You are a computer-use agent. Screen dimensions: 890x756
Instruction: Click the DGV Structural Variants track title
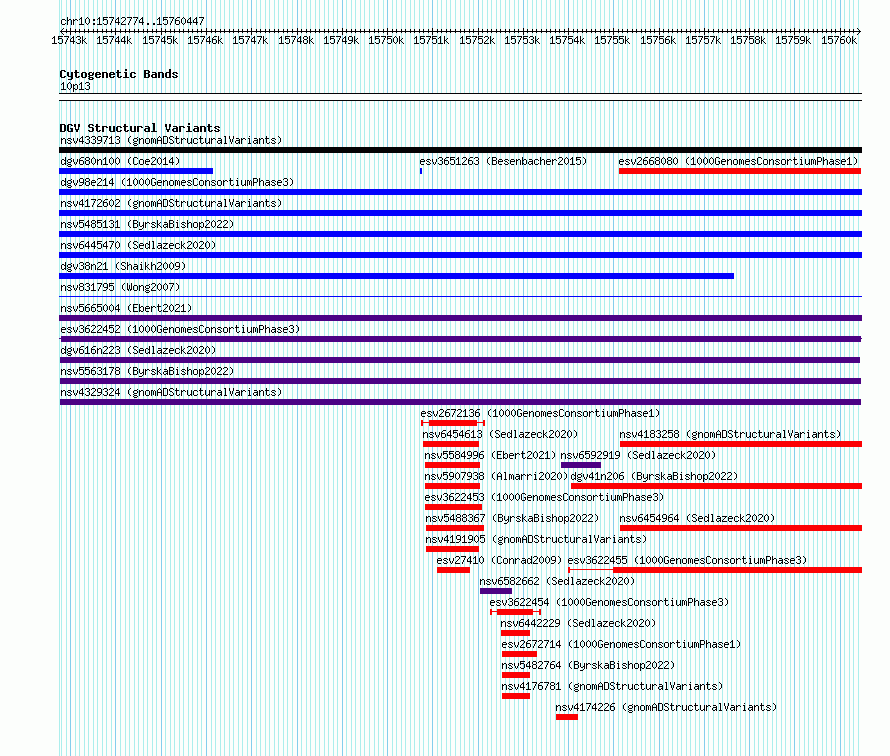140,128
